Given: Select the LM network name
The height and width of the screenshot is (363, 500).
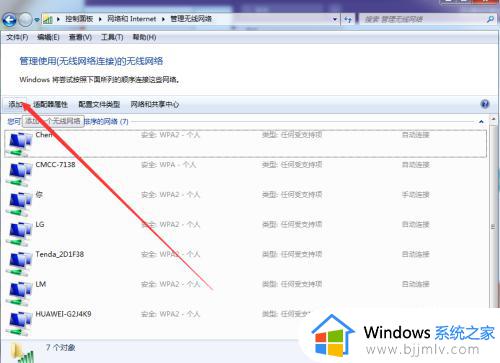Looking at the screenshot, I should [41, 284].
